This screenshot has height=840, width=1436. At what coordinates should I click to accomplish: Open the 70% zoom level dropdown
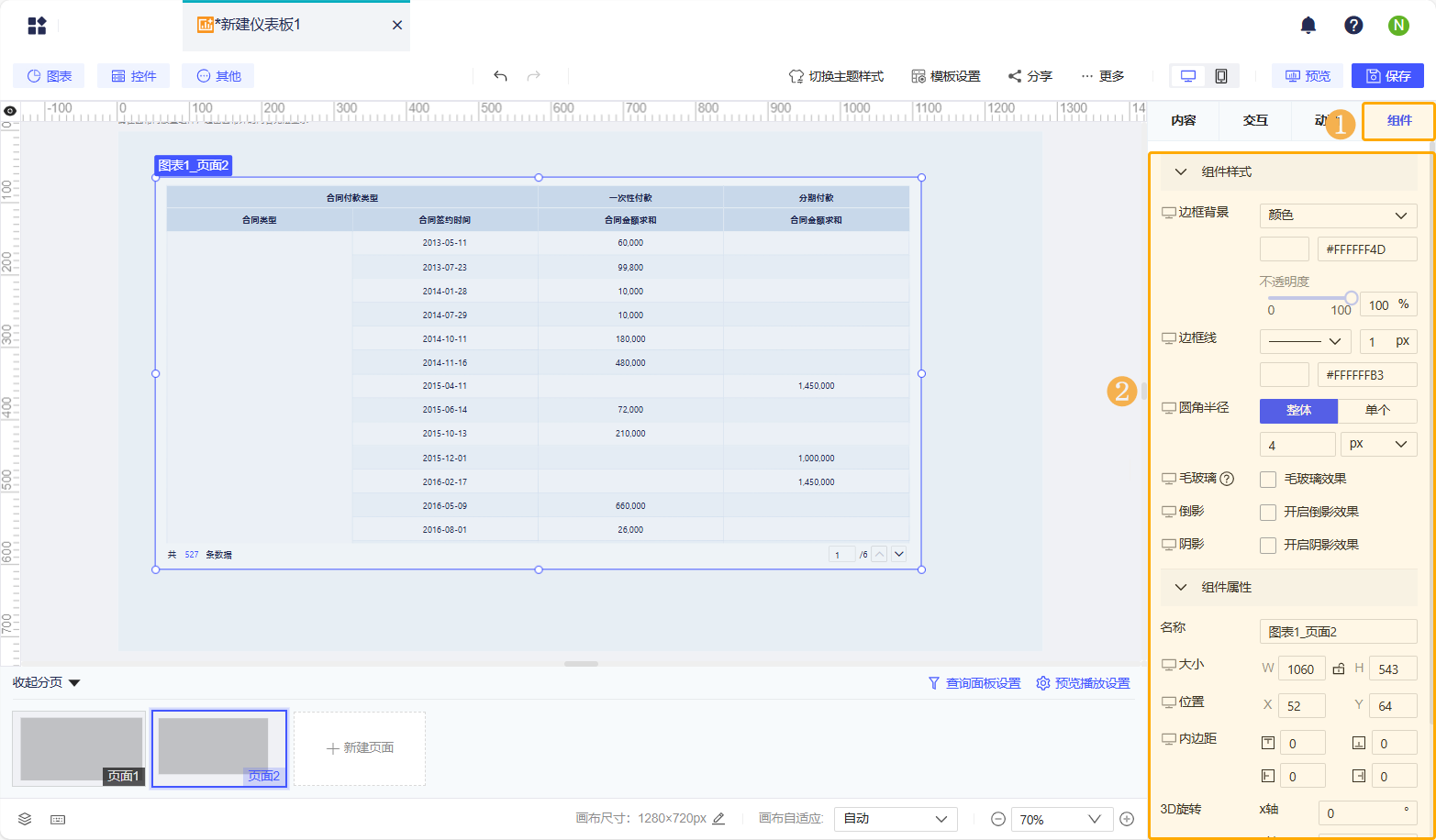pos(1062,819)
